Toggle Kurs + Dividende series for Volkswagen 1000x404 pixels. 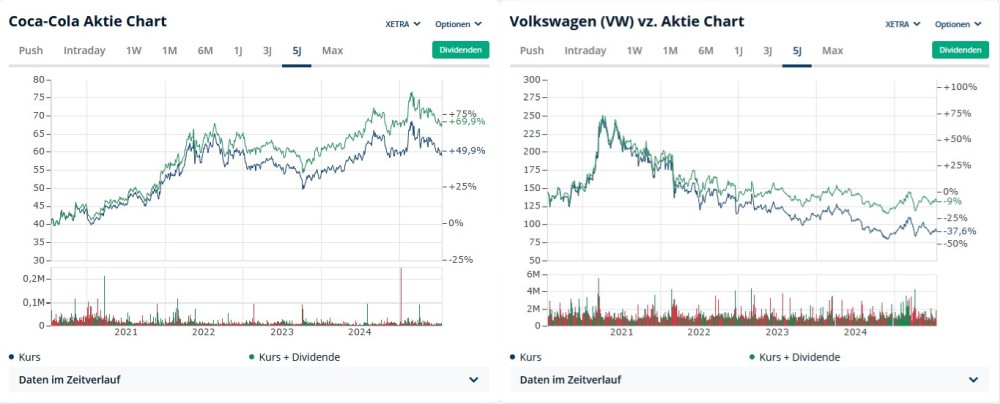point(798,356)
